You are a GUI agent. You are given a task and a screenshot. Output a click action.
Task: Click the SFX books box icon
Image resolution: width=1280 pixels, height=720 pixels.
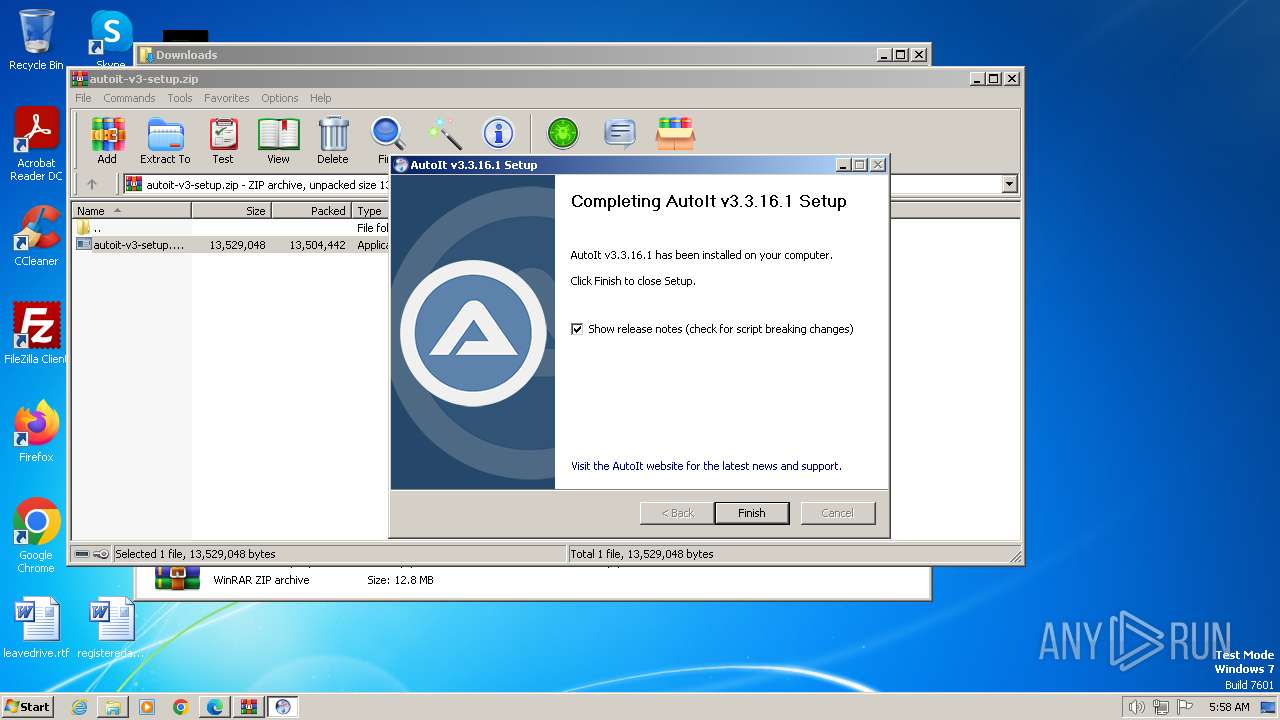pyautogui.click(x=676, y=133)
